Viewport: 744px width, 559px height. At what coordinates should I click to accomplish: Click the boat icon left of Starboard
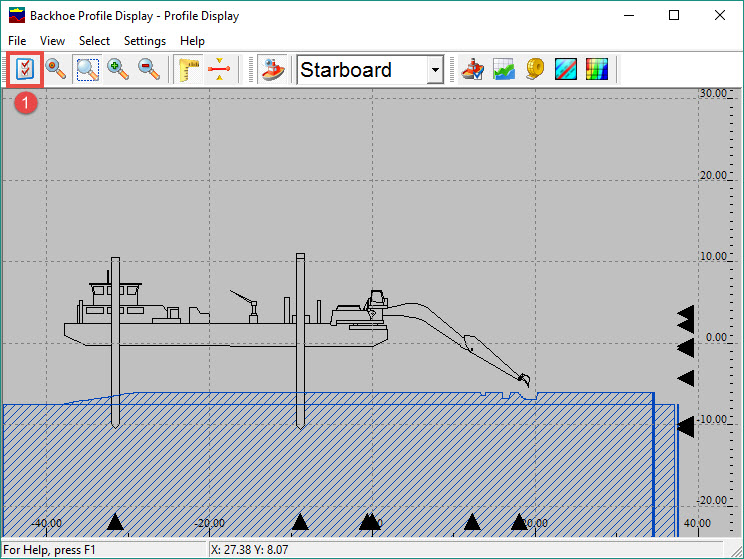point(272,70)
